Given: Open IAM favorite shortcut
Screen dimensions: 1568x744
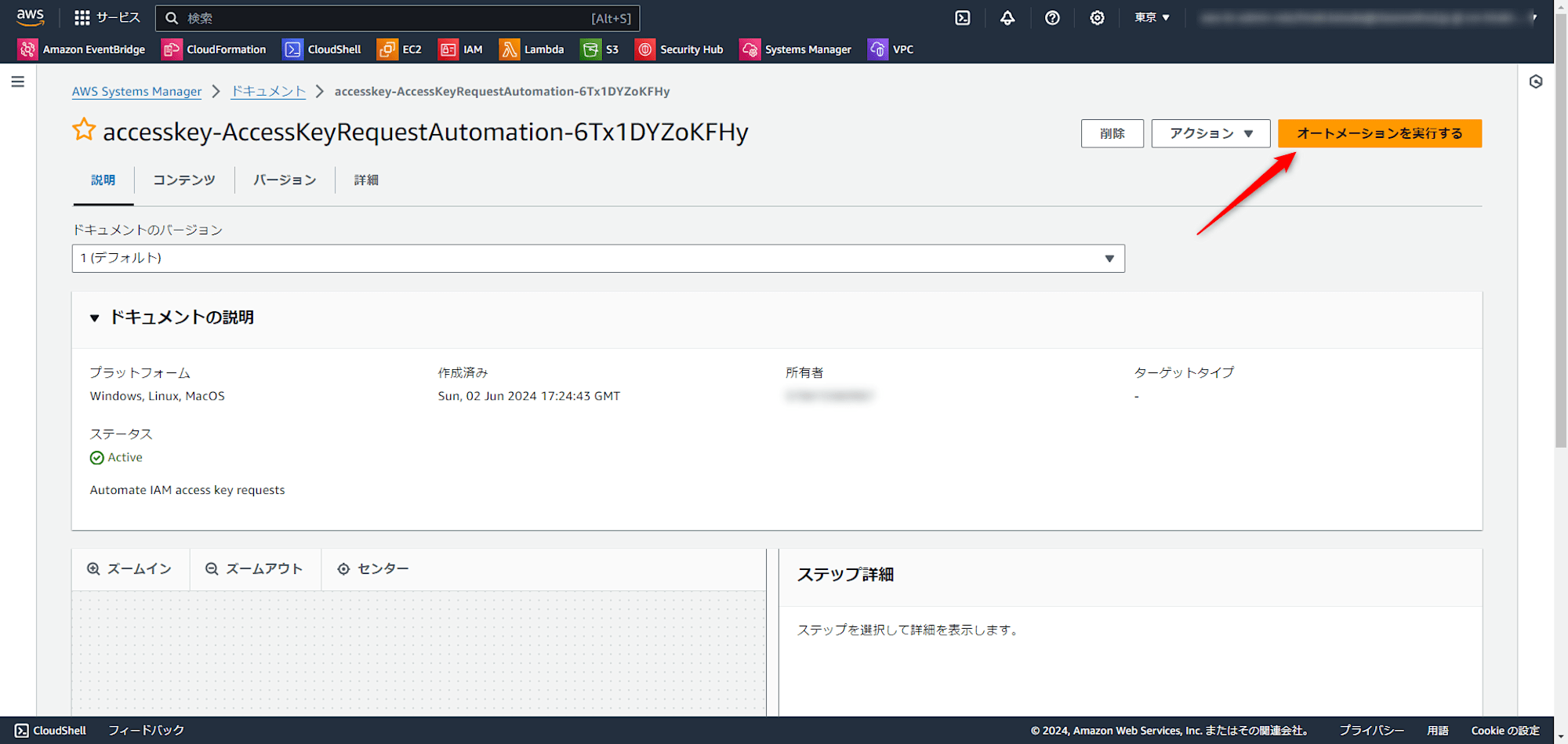Looking at the screenshot, I should point(460,49).
